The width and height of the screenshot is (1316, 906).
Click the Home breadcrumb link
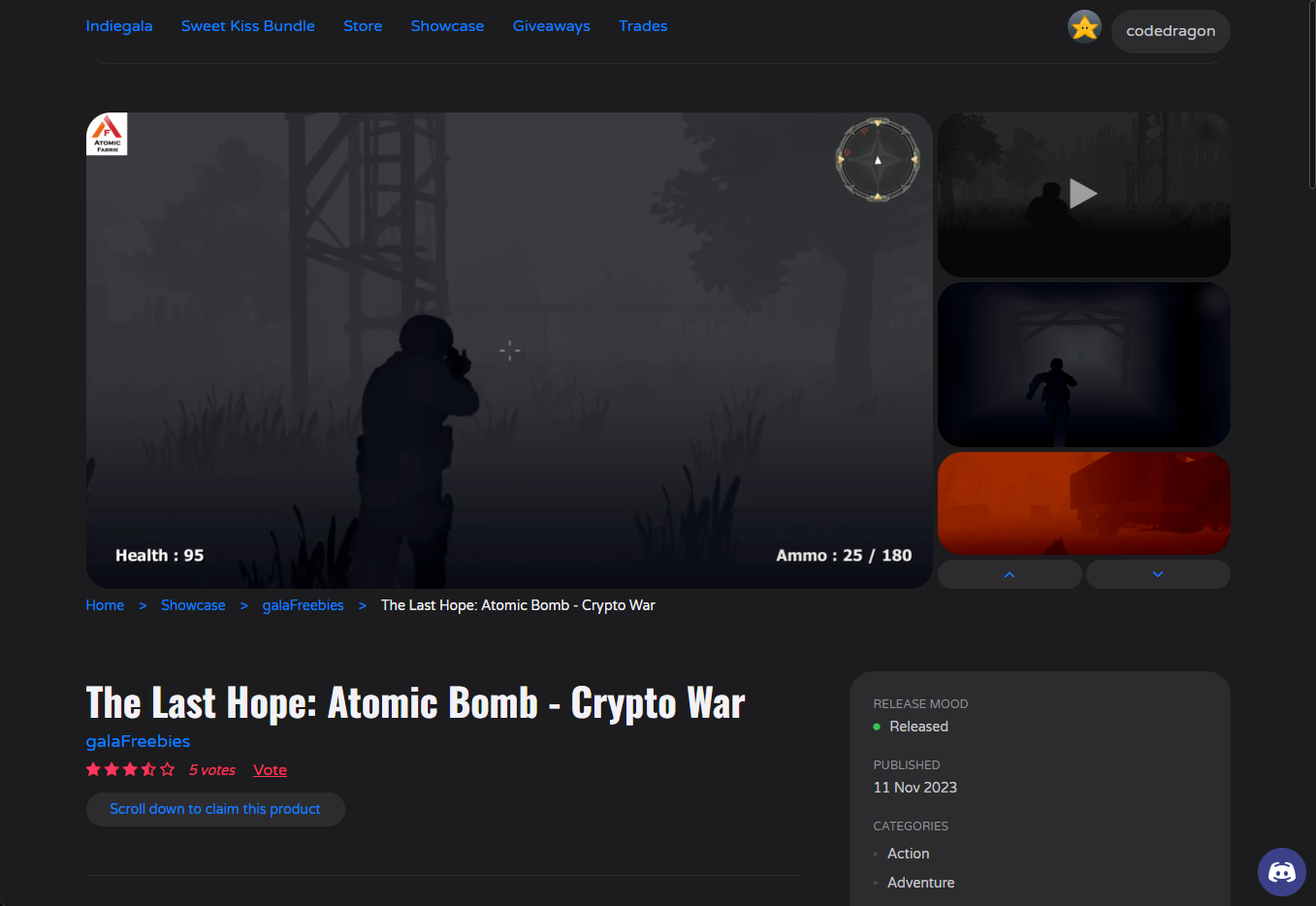tap(105, 605)
